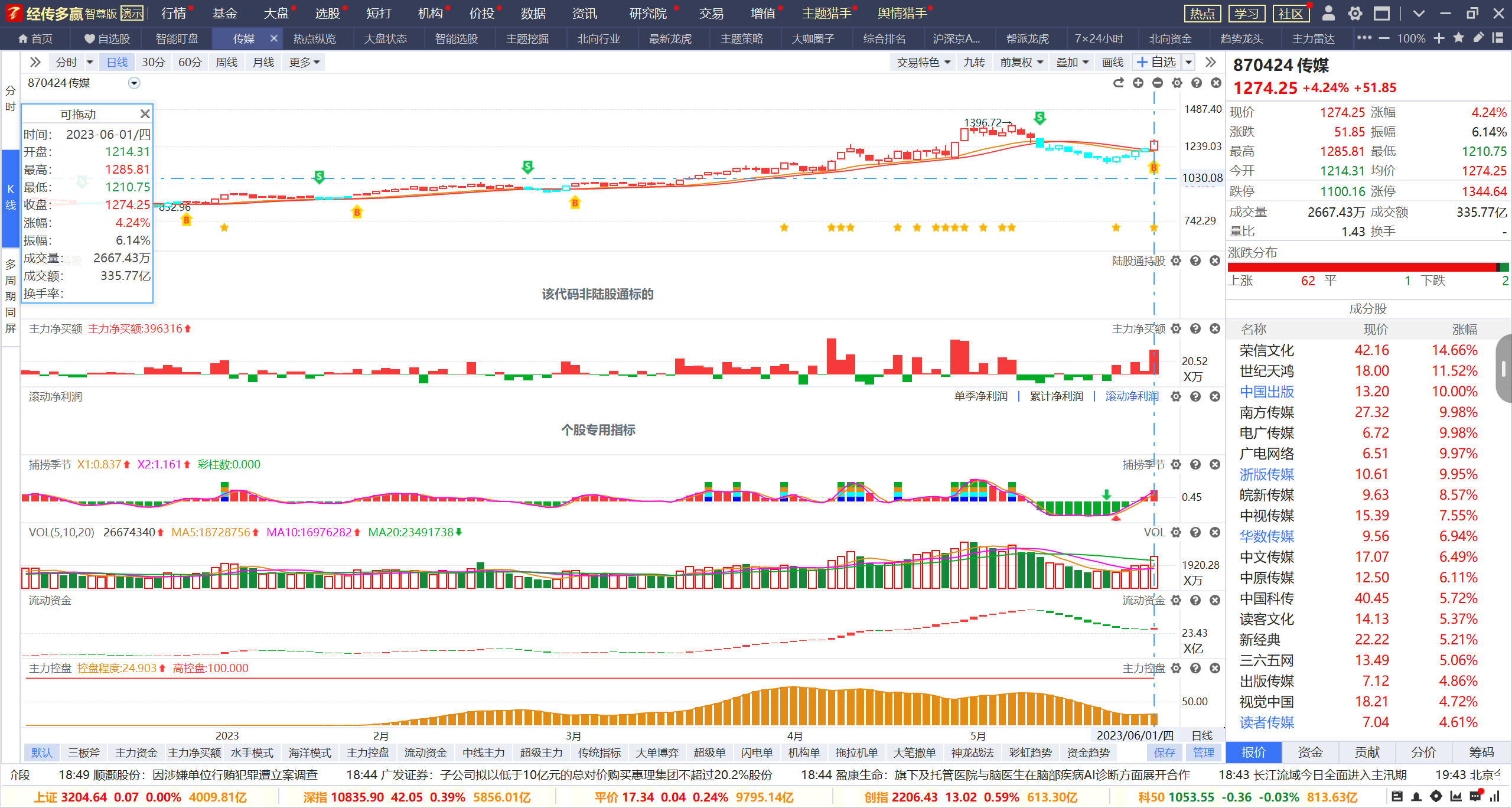Viewport: 1512px width, 808px height.
Task: Open the 行情 menu
Action: click(174, 13)
